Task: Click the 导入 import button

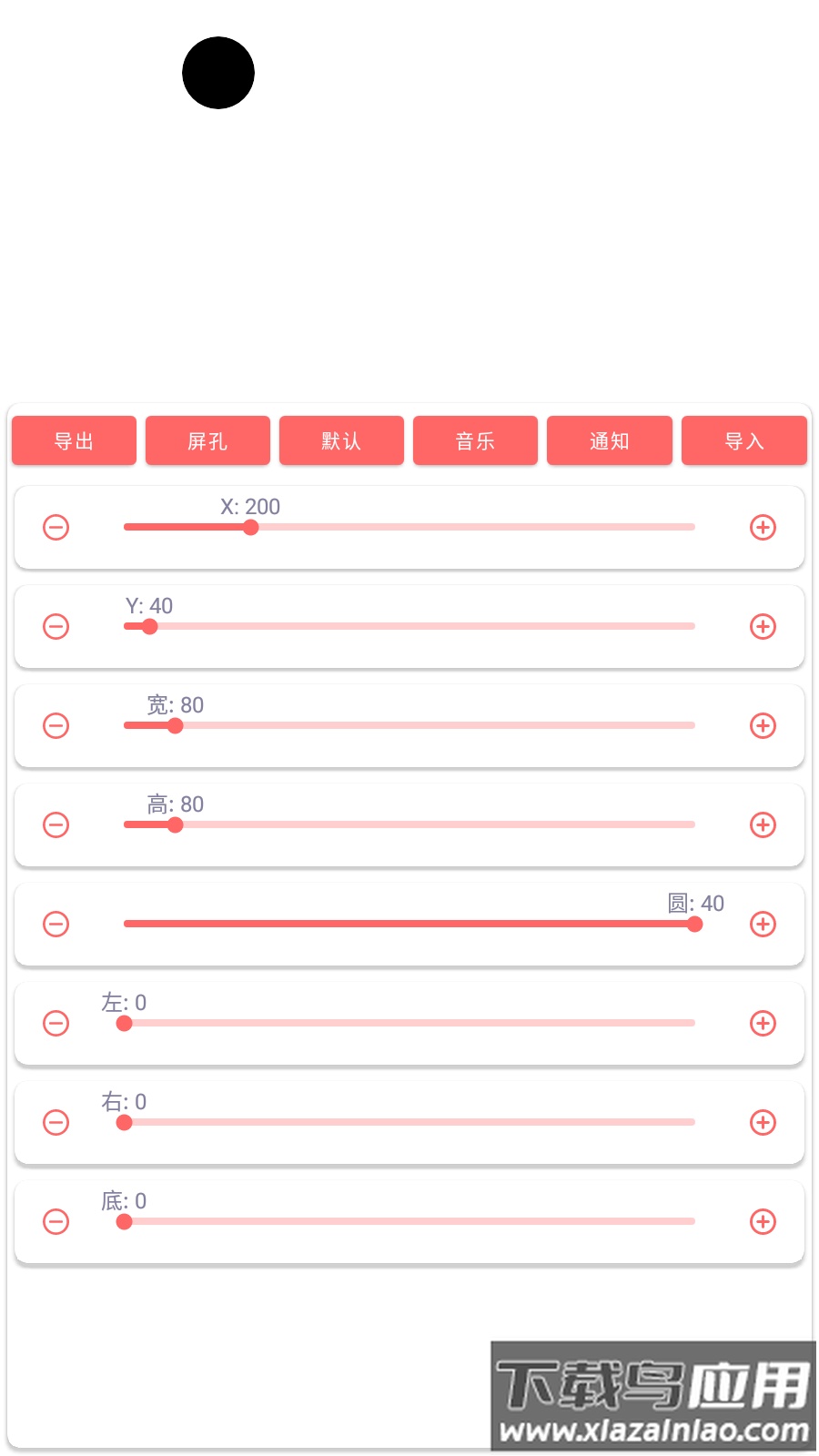Action: click(x=743, y=441)
